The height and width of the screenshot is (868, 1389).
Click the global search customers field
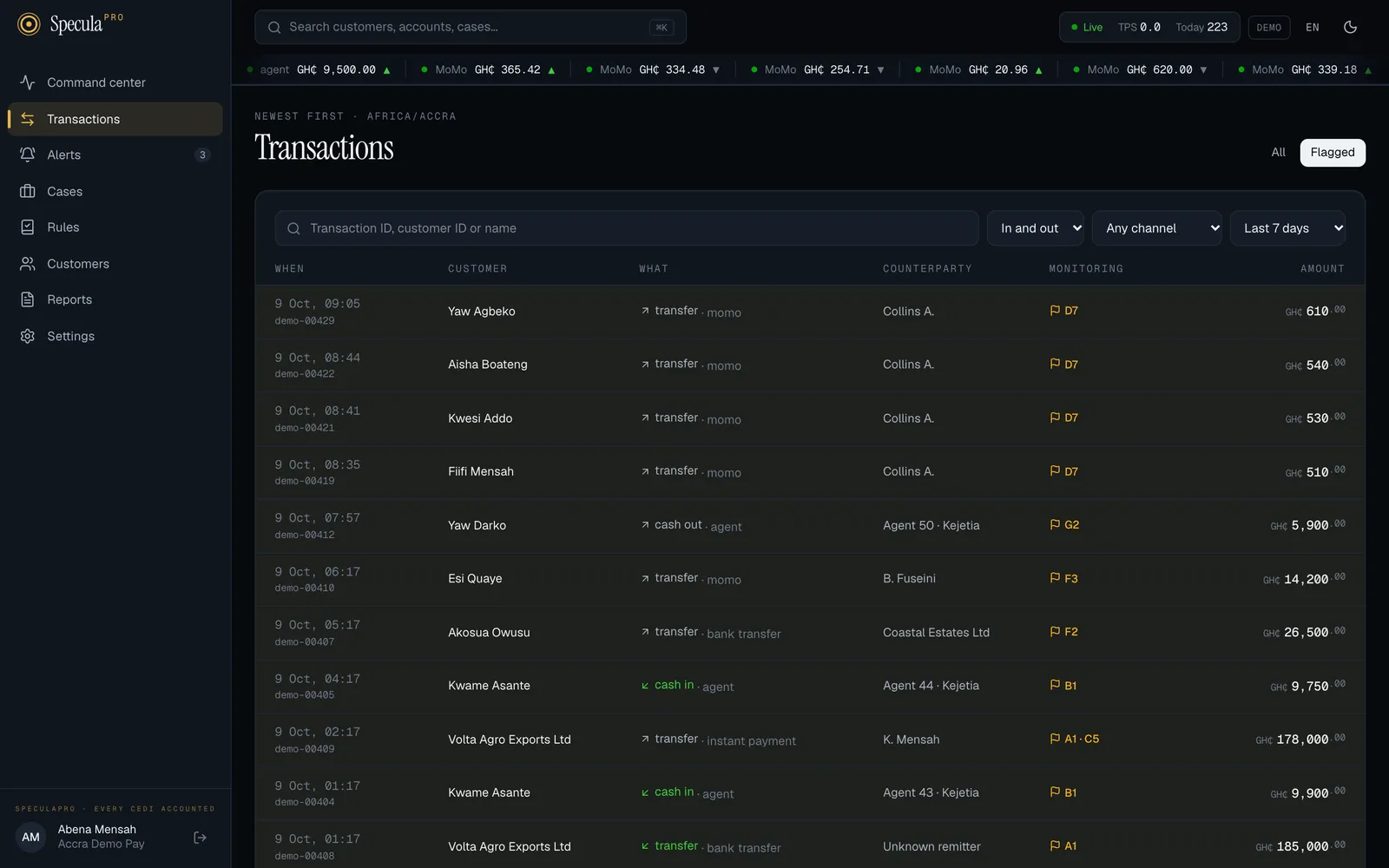pos(471,27)
